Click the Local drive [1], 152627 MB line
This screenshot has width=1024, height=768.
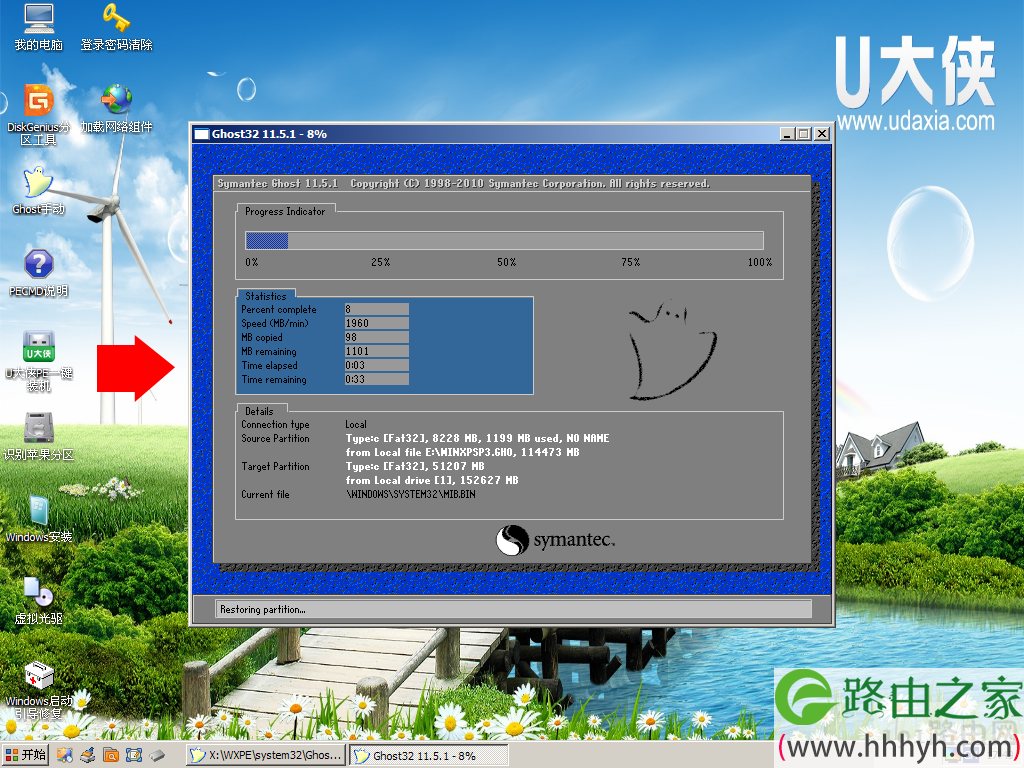[x=432, y=480]
